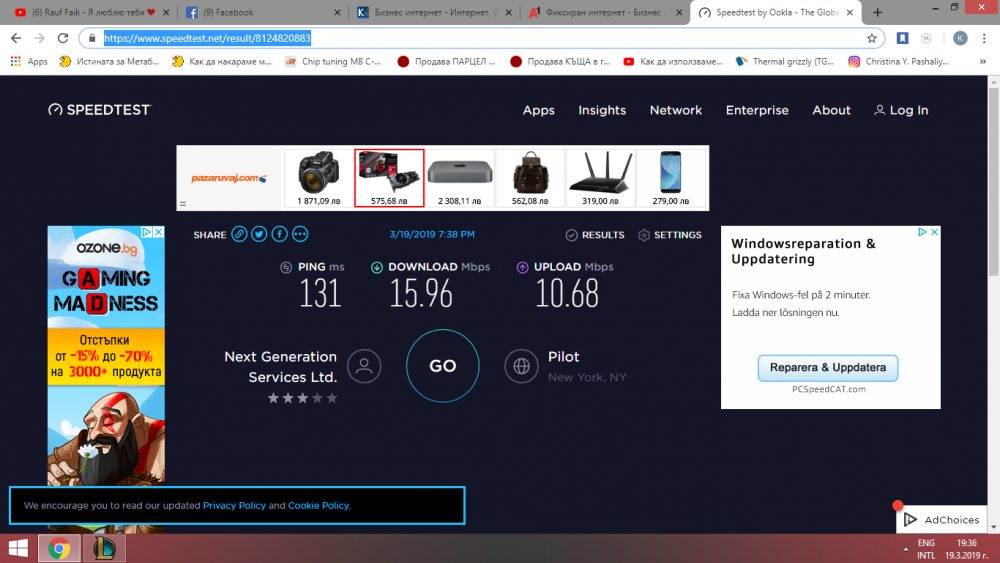The width and height of the screenshot is (1000, 563).
Task: Open Windows Start menu
Action: pyautogui.click(x=18, y=548)
